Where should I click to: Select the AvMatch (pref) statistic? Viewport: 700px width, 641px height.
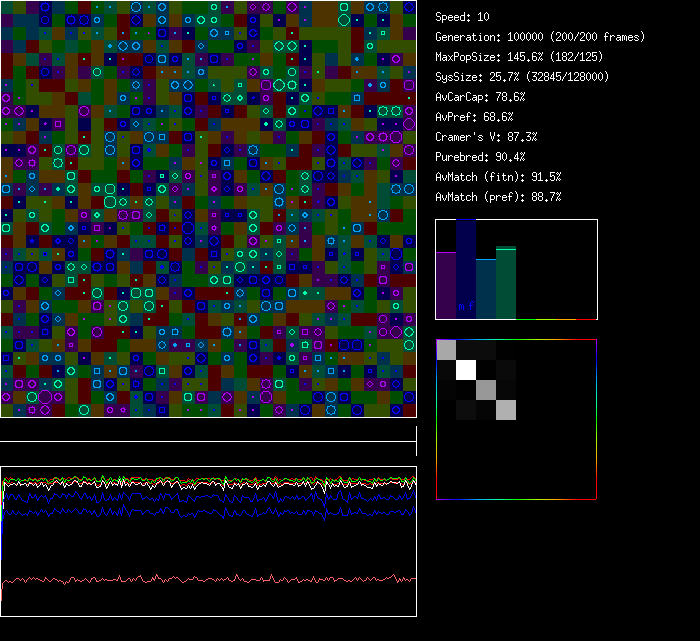click(498, 197)
